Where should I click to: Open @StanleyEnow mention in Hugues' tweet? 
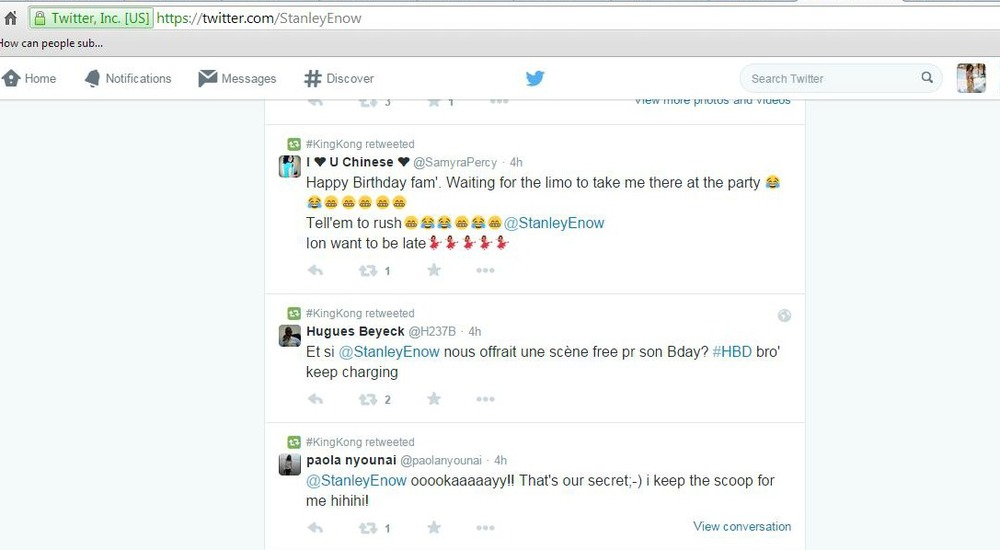point(389,352)
